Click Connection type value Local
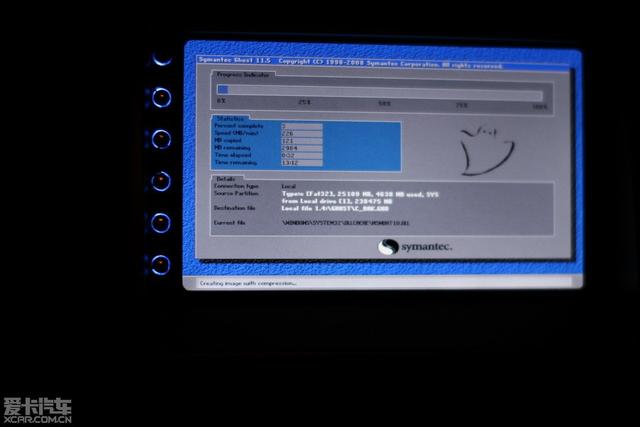640x427 pixels. point(289,186)
